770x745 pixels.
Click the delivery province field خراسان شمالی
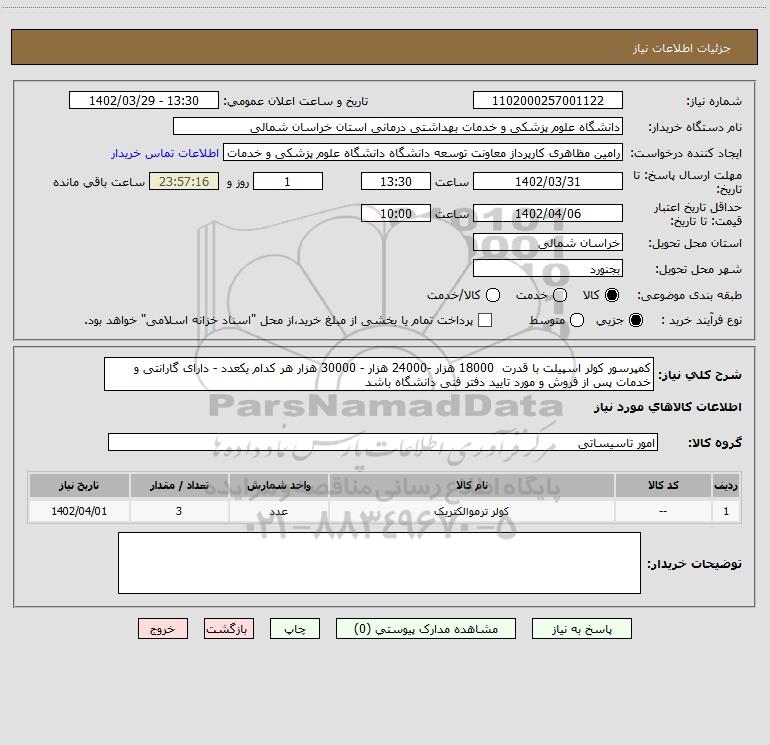coord(548,243)
